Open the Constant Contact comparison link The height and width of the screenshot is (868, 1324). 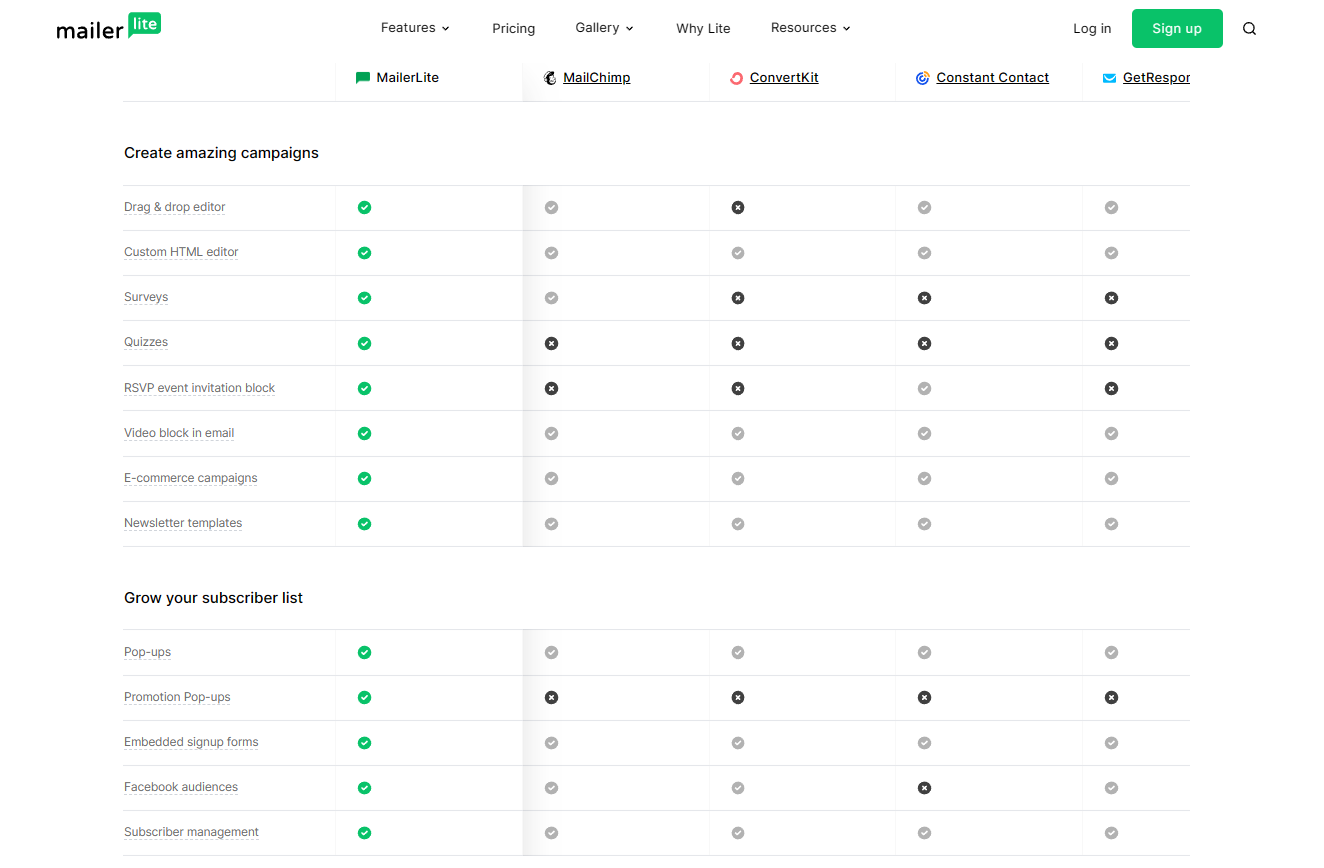coord(992,78)
